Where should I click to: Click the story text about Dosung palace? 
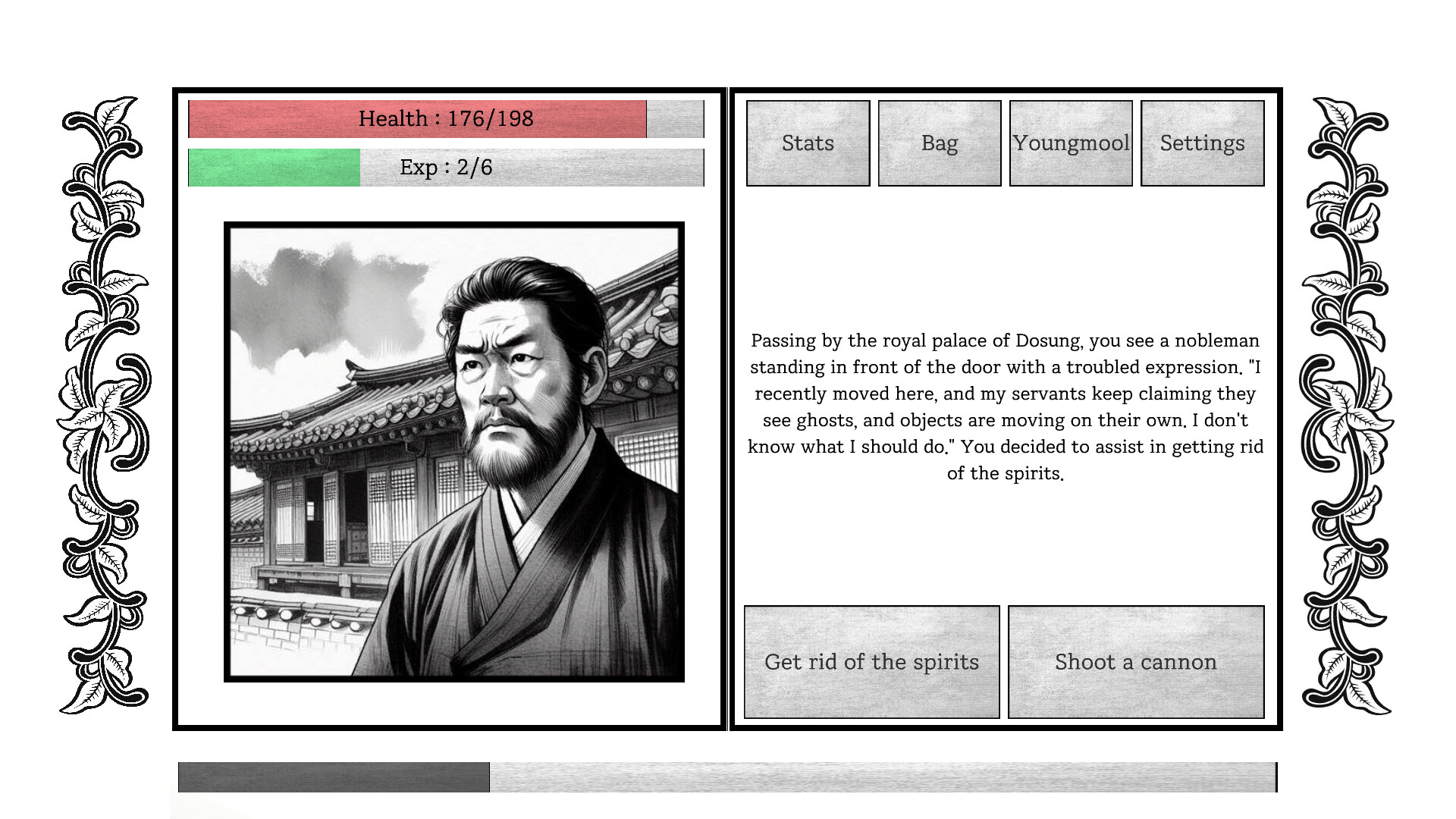pos(1006,407)
